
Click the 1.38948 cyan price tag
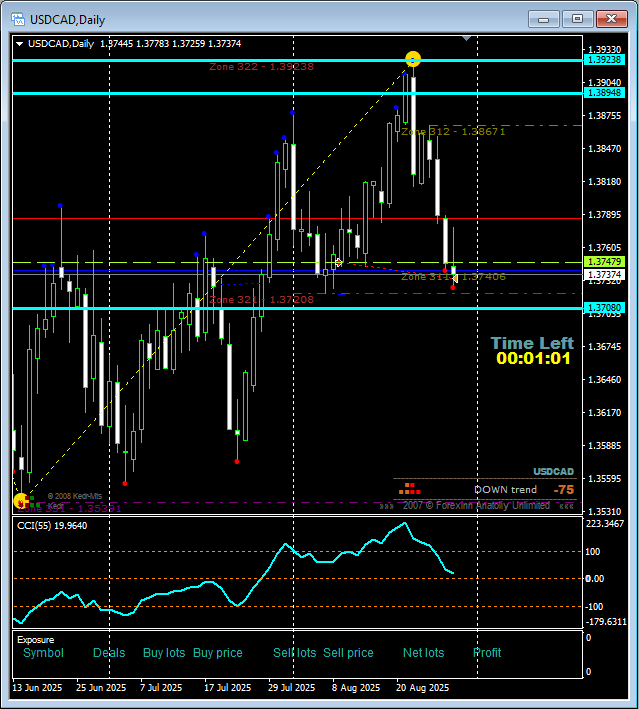click(604, 93)
